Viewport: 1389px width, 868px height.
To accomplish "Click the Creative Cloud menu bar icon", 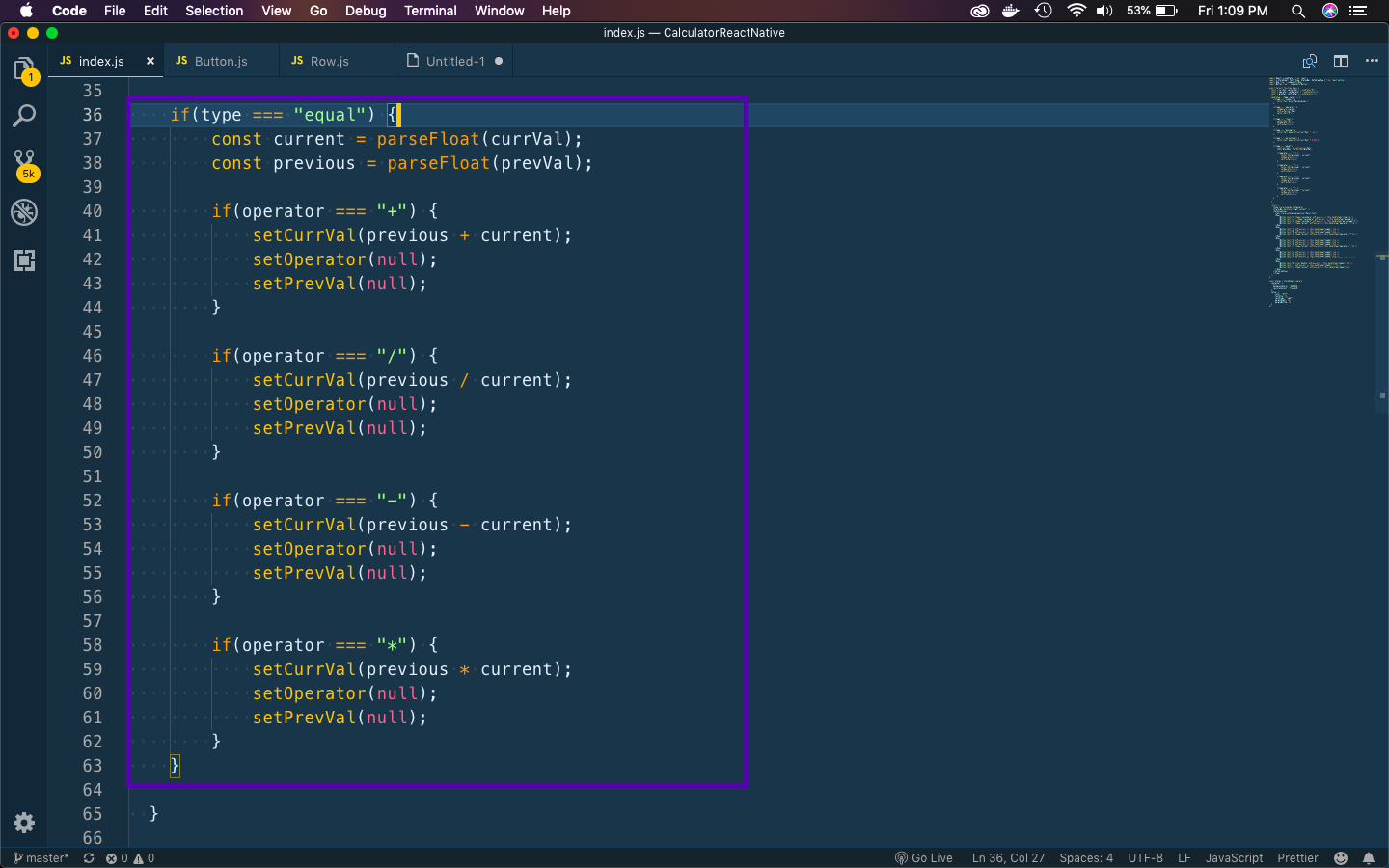I will [x=979, y=11].
